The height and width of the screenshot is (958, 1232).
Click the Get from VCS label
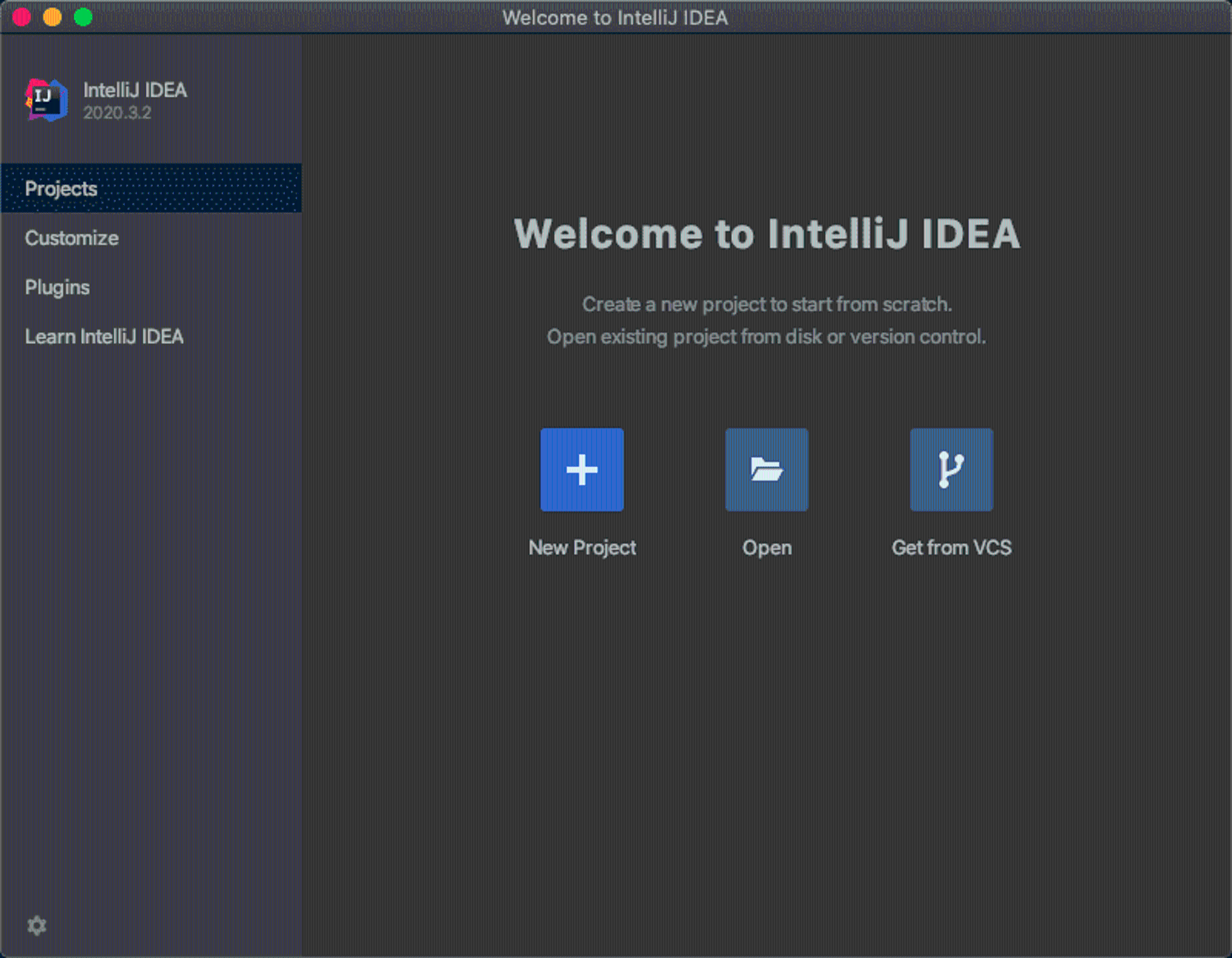952,548
